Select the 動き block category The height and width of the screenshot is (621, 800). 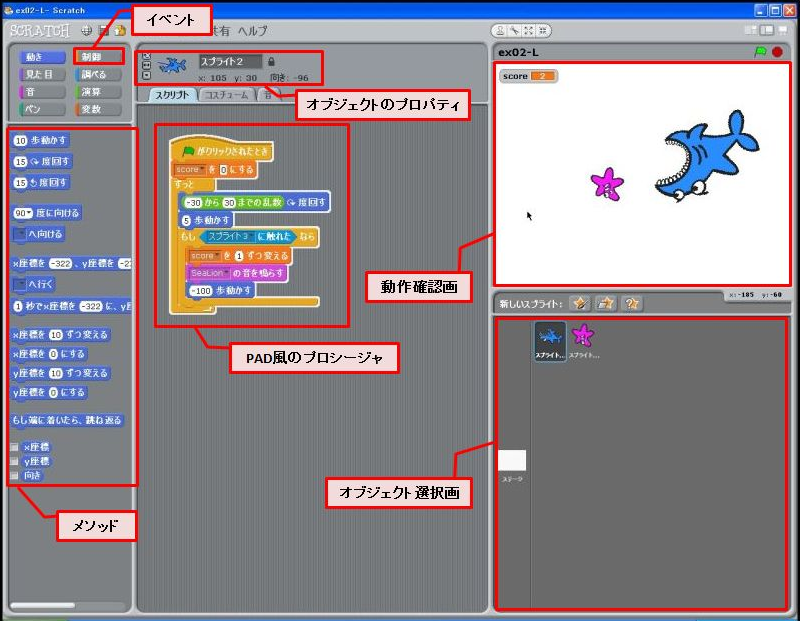[42, 57]
